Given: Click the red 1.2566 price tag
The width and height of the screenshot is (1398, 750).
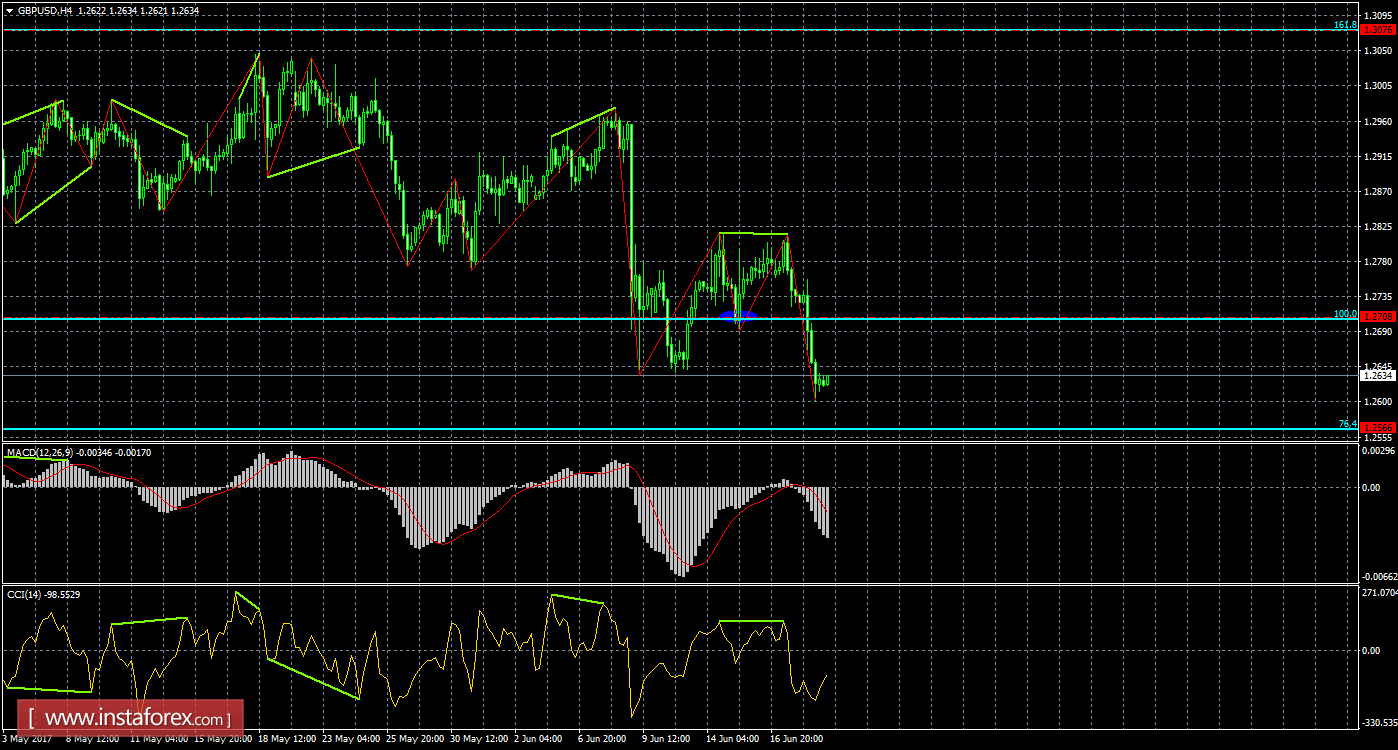Looking at the screenshot, I should (1377, 427).
